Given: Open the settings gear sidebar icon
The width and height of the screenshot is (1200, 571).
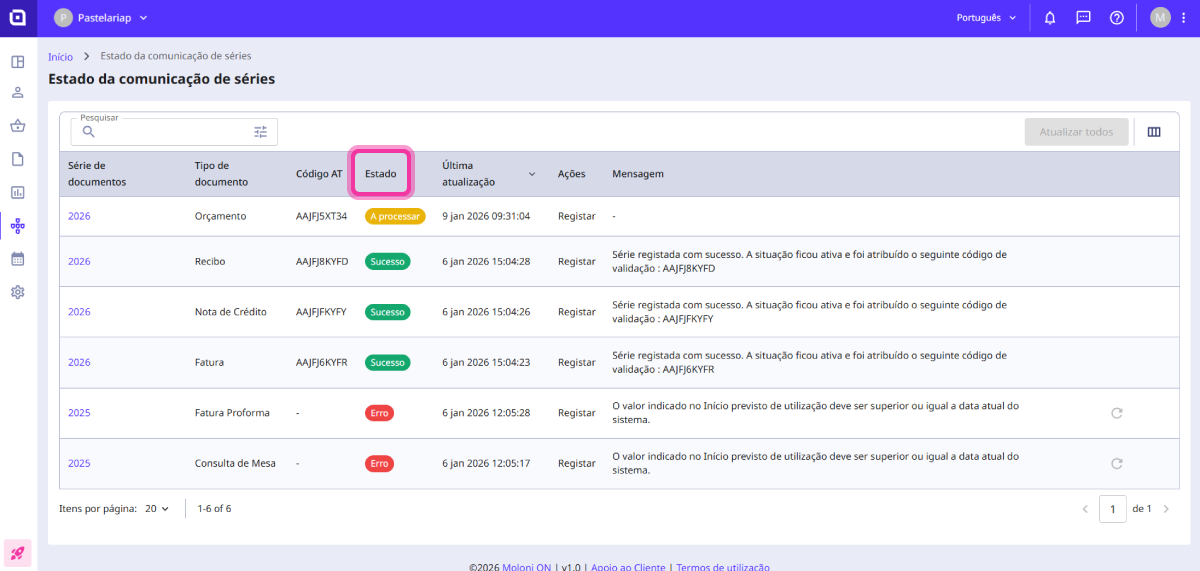Looking at the screenshot, I should [x=18, y=292].
